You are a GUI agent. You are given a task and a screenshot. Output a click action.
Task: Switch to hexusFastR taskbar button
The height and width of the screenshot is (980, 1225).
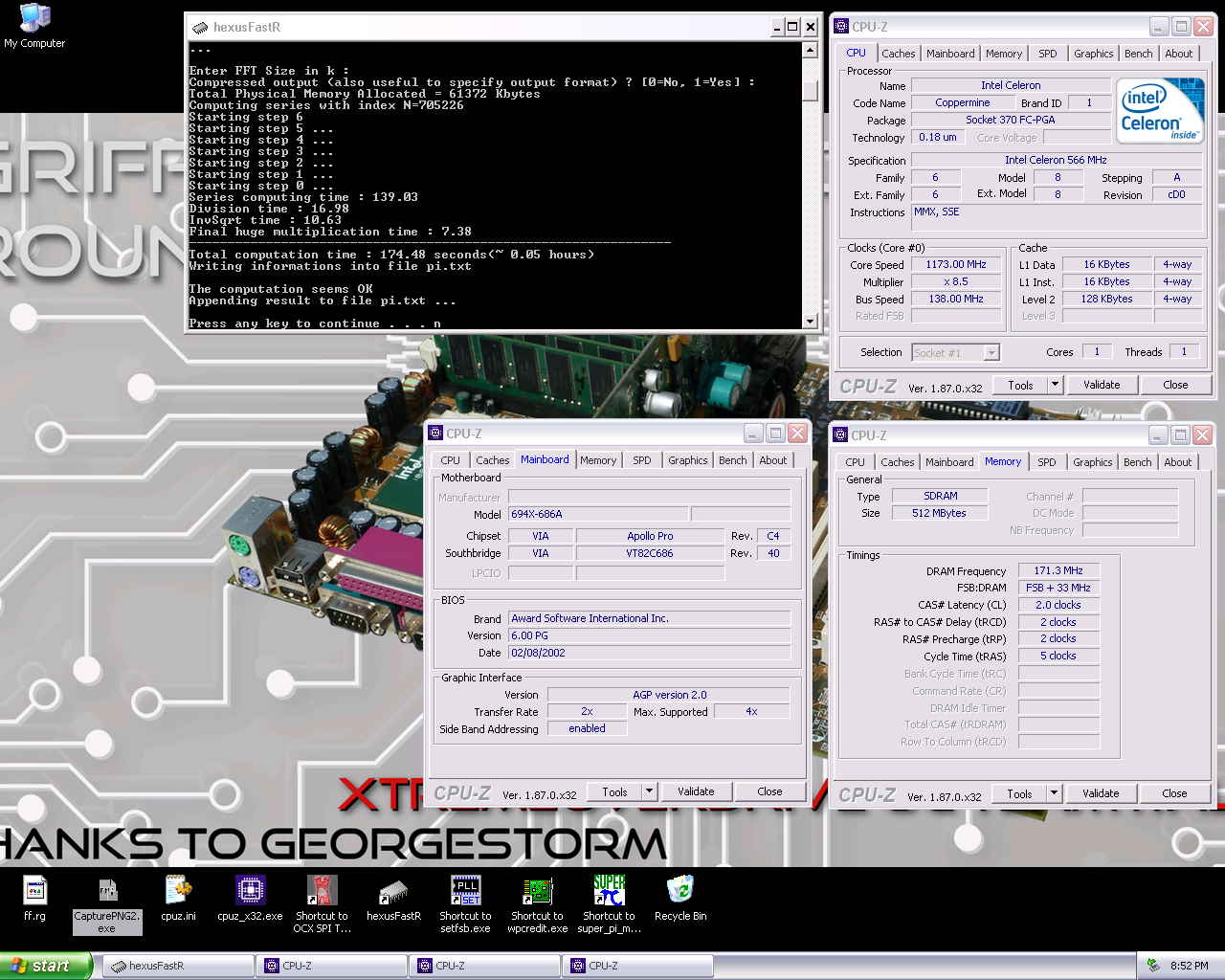coord(178,966)
